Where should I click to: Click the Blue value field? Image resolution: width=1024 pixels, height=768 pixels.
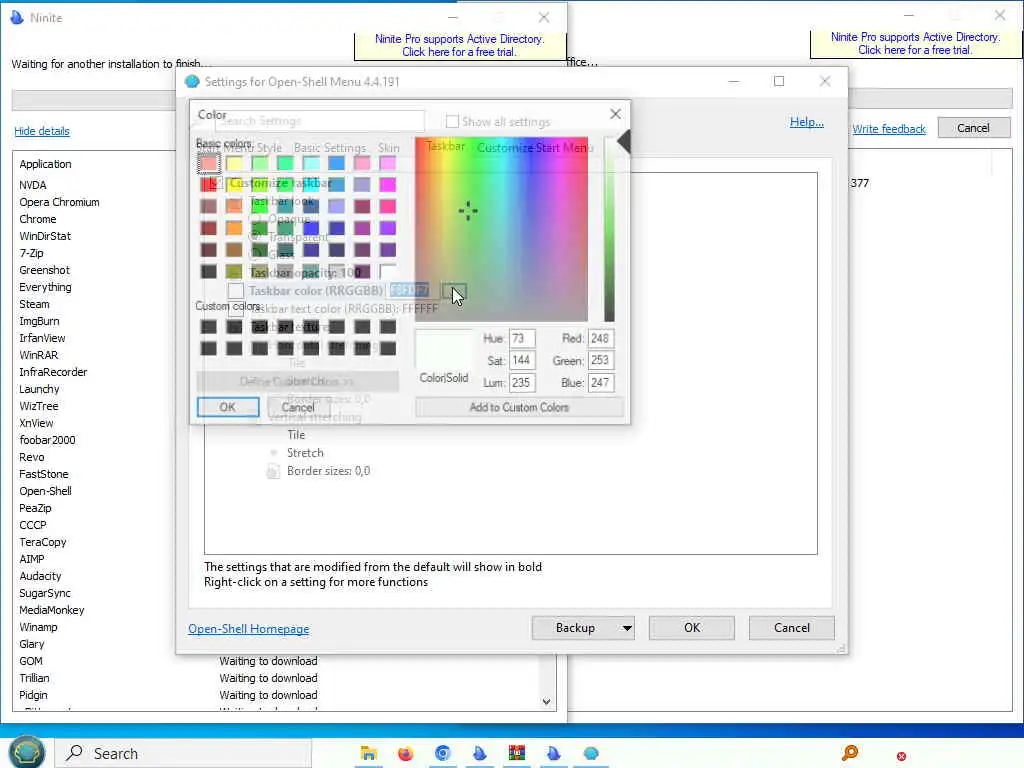(x=600, y=383)
